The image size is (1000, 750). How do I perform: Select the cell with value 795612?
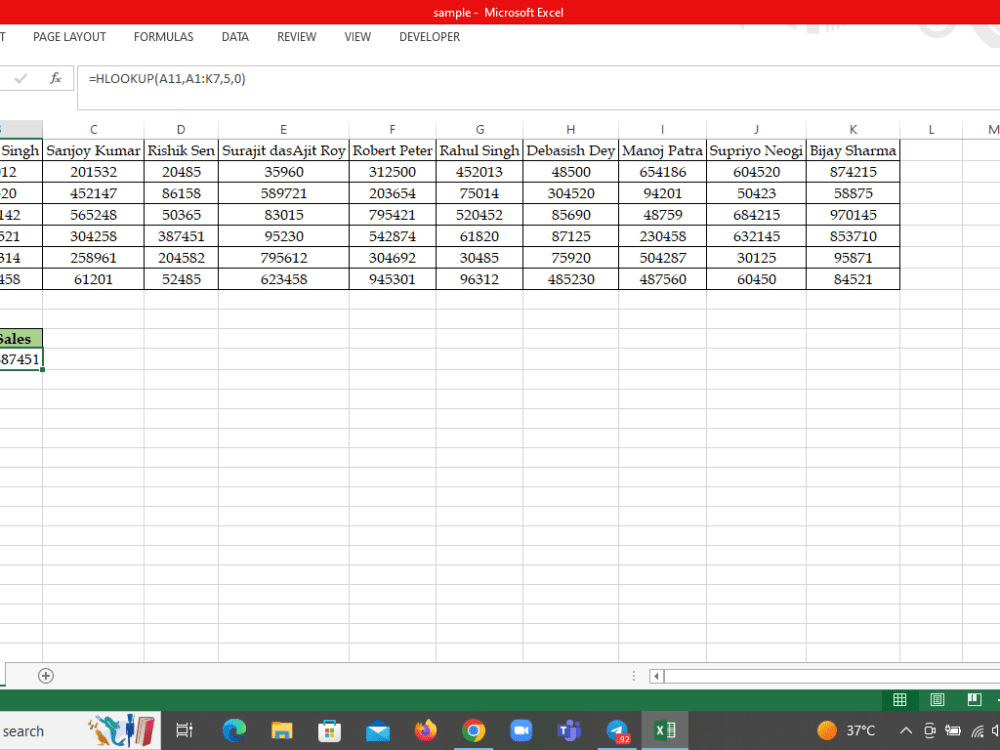coord(284,258)
